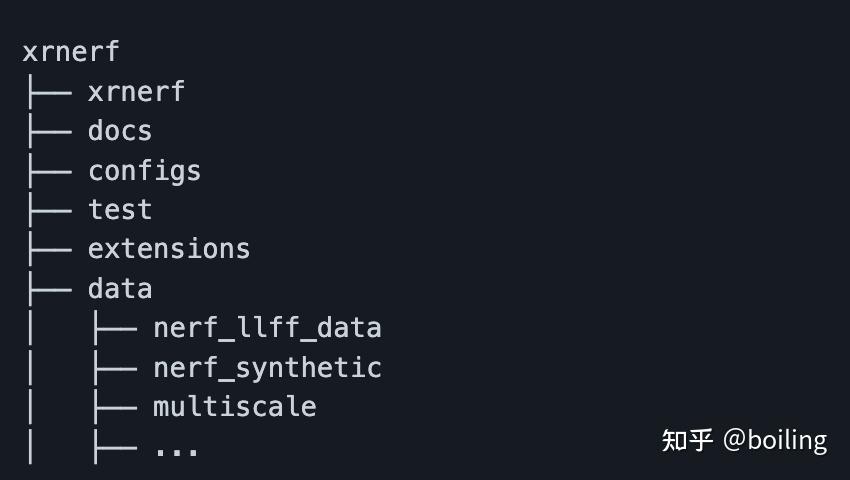
Task: Click the branch connector before multiscale
Action: click(x=113, y=407)
